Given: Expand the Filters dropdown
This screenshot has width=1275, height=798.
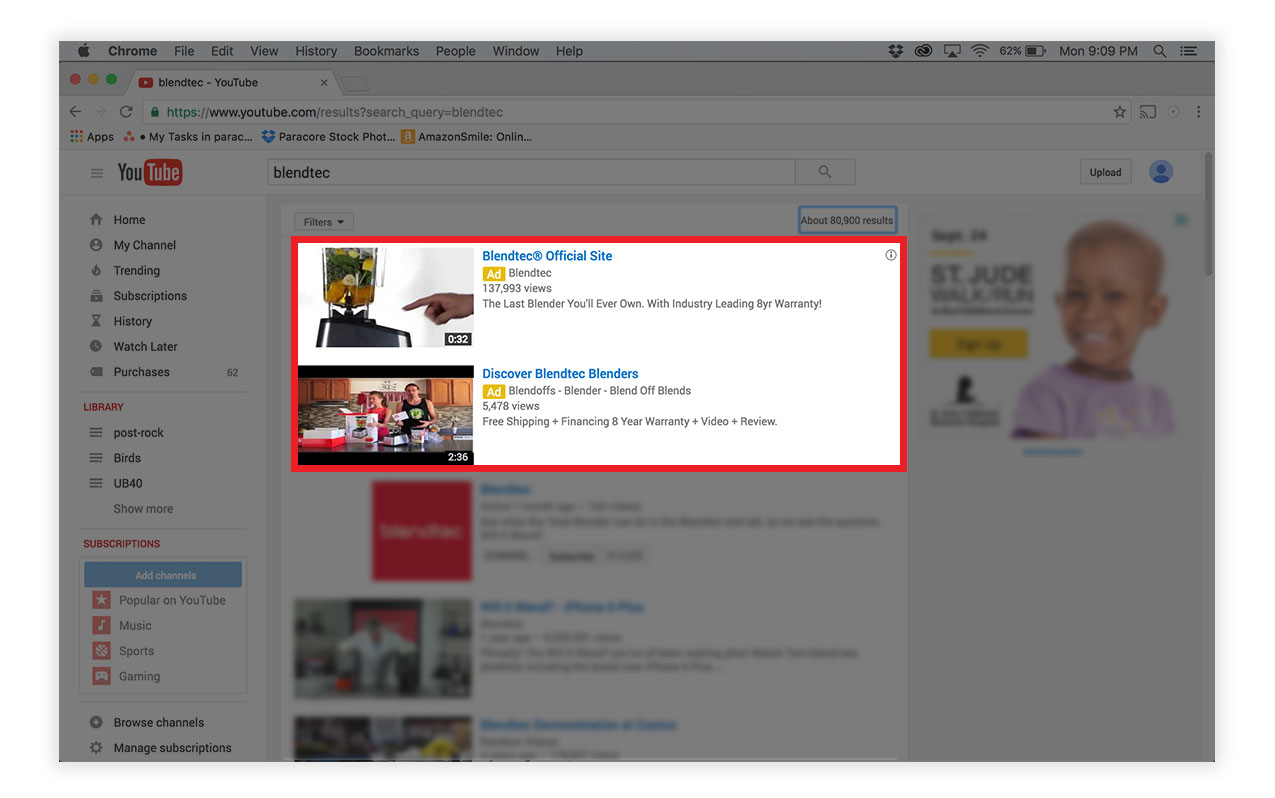Looking at the screenshot, I should tap(324, 222).
